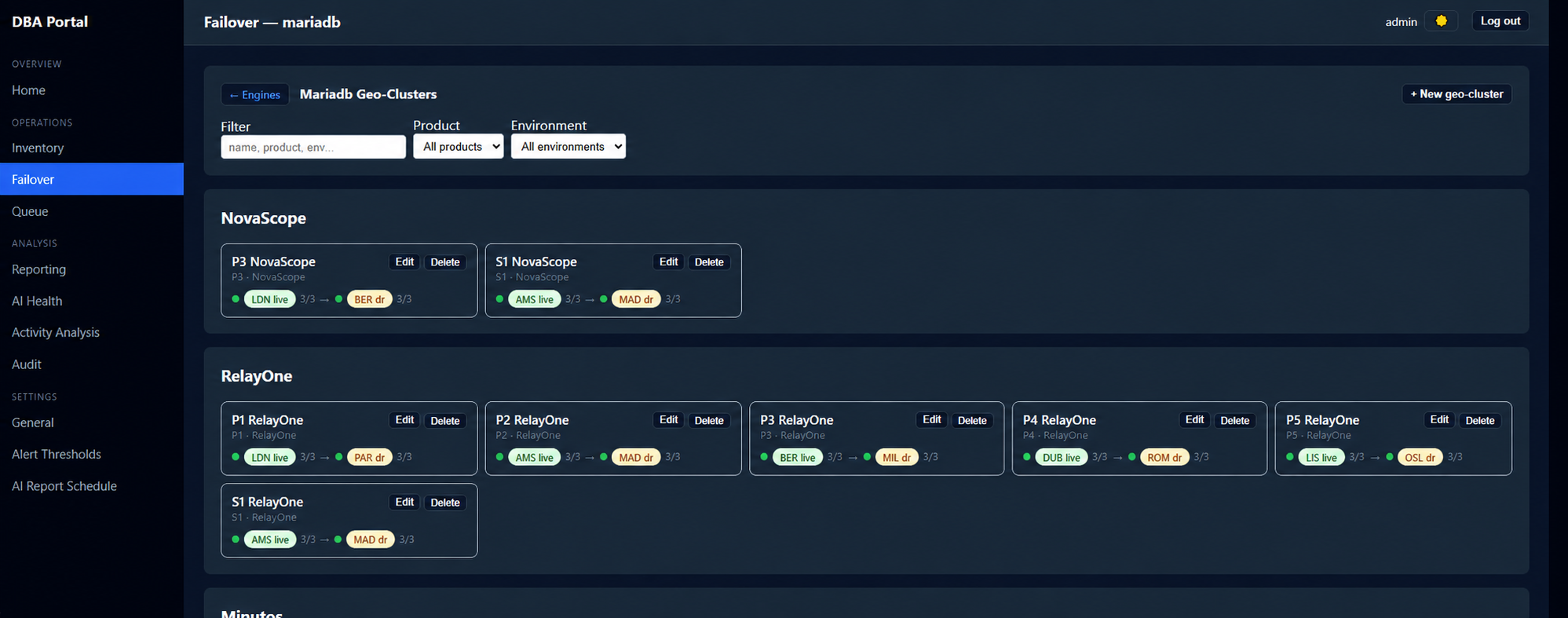Click the Mariadb Geo-Clusters heading

[368, 94]
